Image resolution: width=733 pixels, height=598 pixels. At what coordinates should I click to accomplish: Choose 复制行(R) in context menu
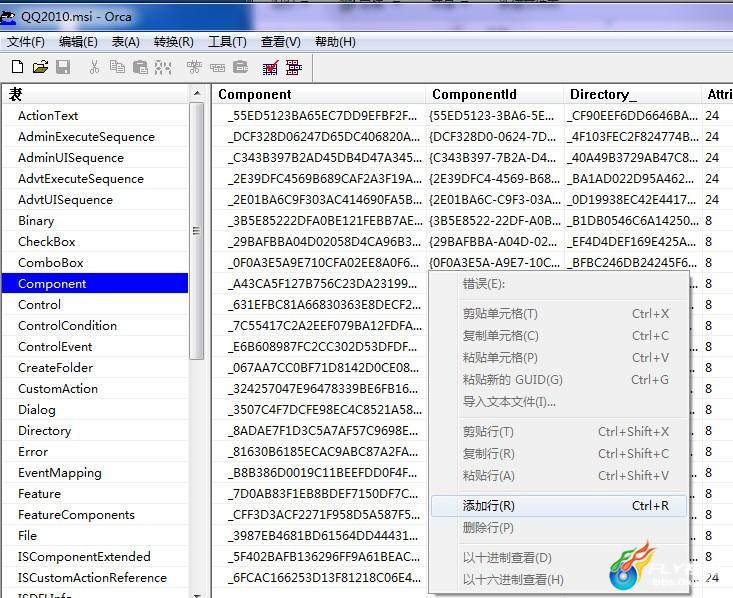[x=559, y=453]
